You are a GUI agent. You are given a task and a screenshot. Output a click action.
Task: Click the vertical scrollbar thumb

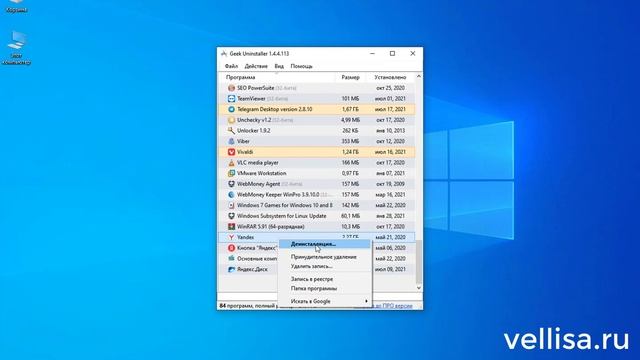pos(419,262)
